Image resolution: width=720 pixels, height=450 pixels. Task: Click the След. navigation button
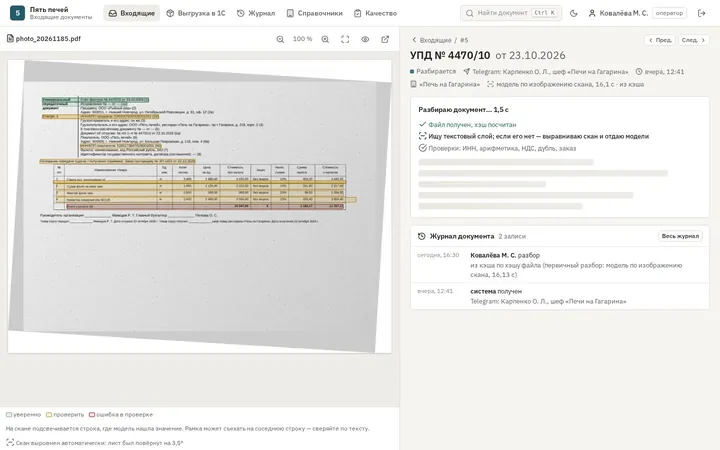click(694, 40)
